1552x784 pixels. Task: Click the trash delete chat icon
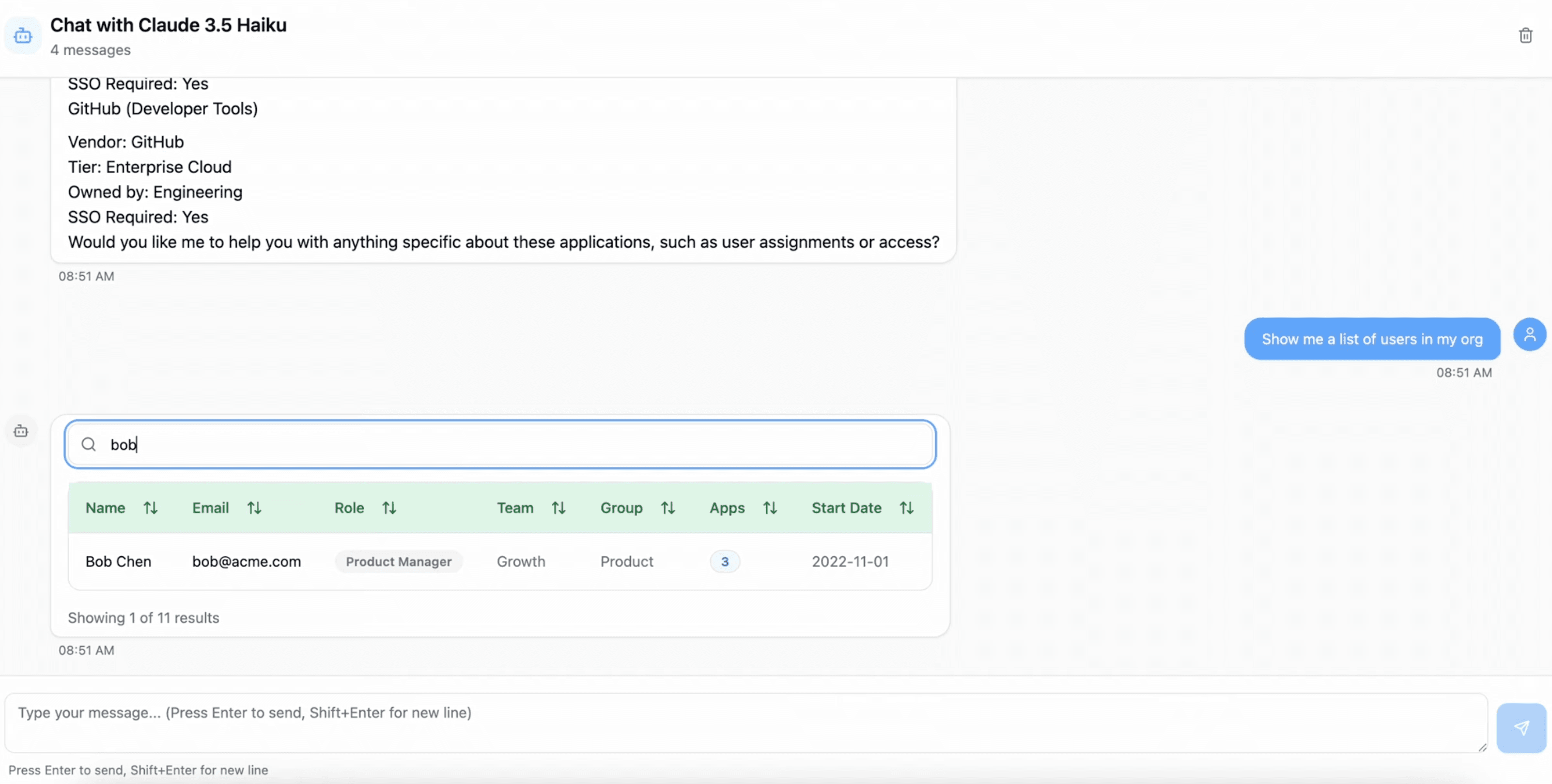click(1525, 36)
